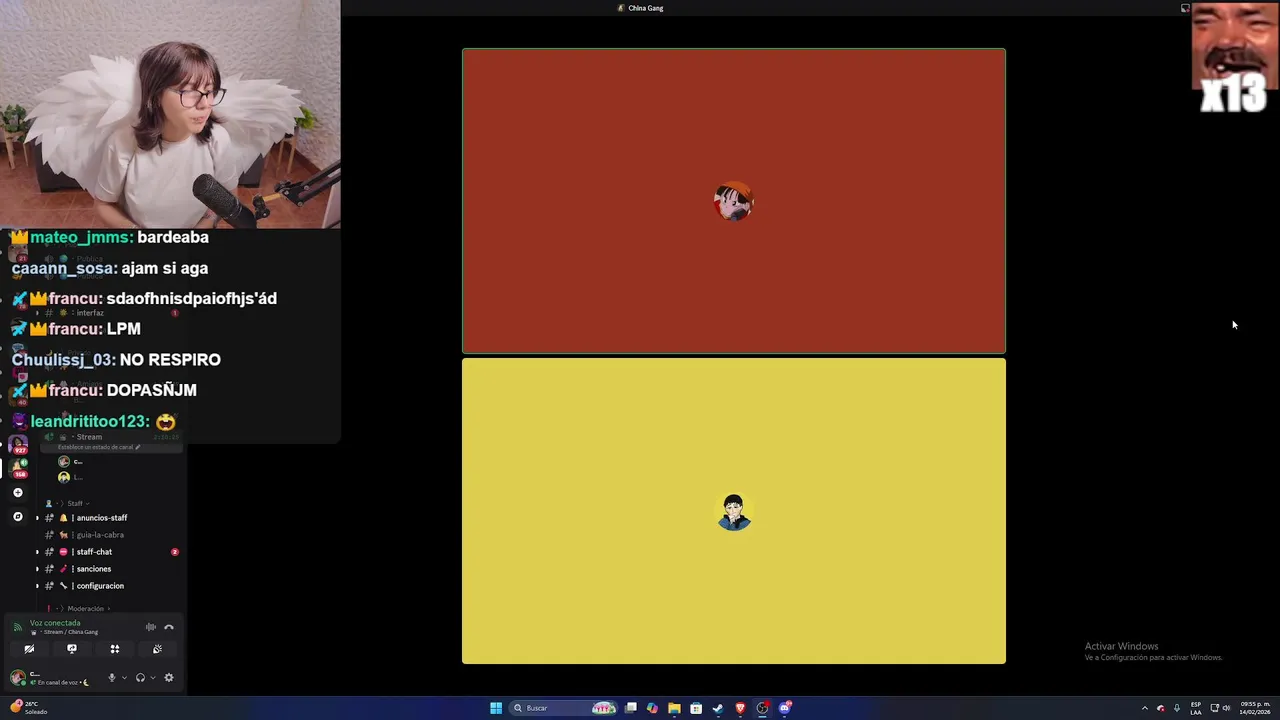Click the share screen button

(x=72, y=649)
